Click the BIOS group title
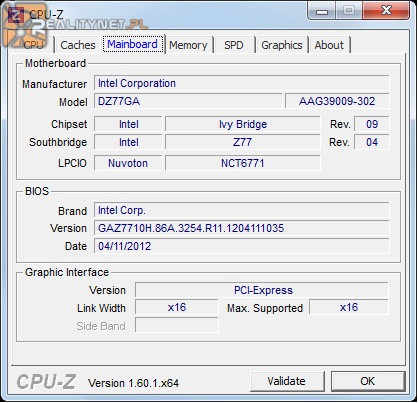The image size is (418, 403). pyautogui.click(x=37, y=191)
